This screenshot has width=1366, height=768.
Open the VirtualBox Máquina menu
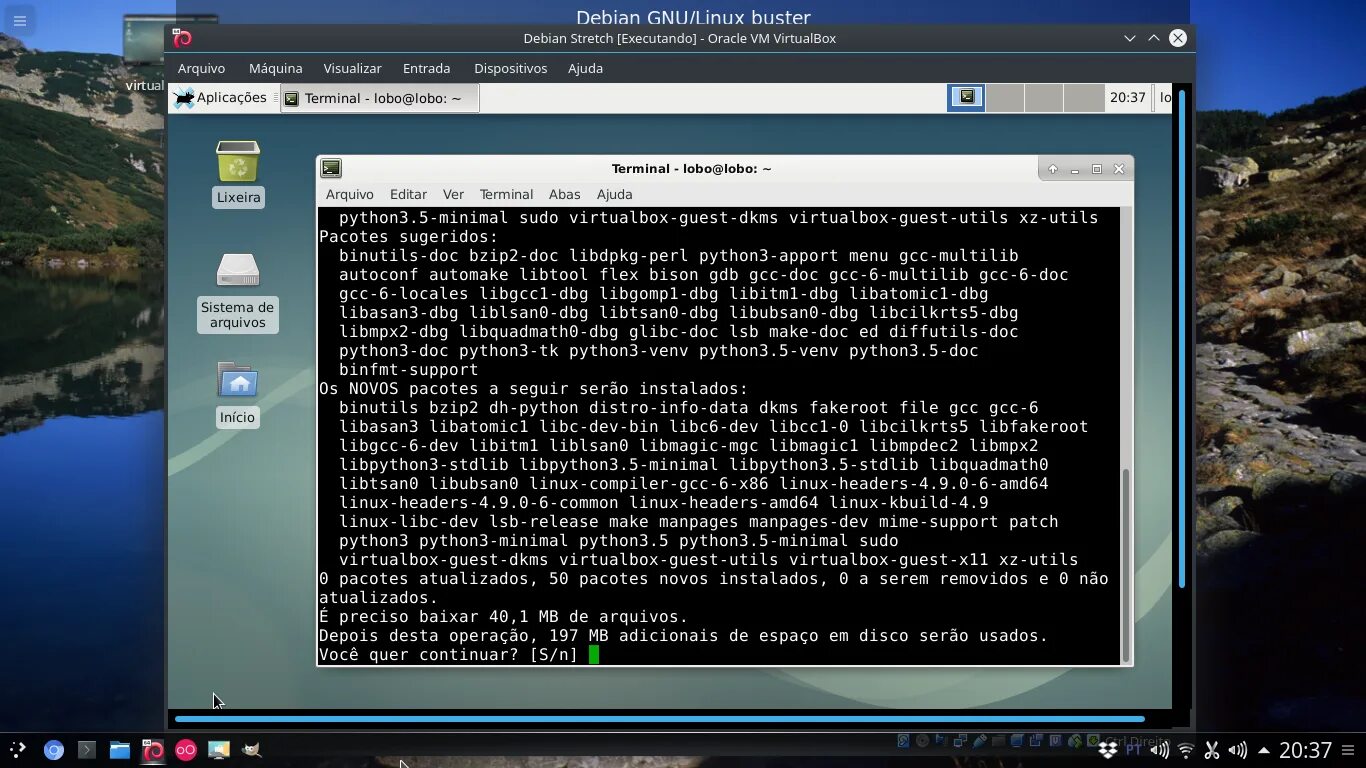275,68
